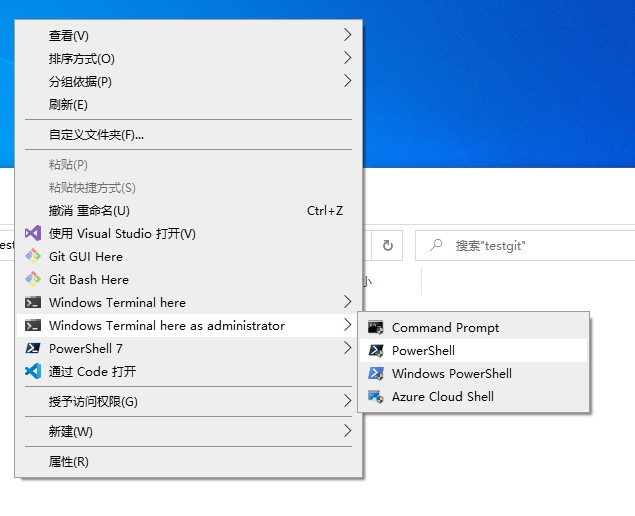
Task: Click the Git GUI Here icon
Action: point(33,256)
